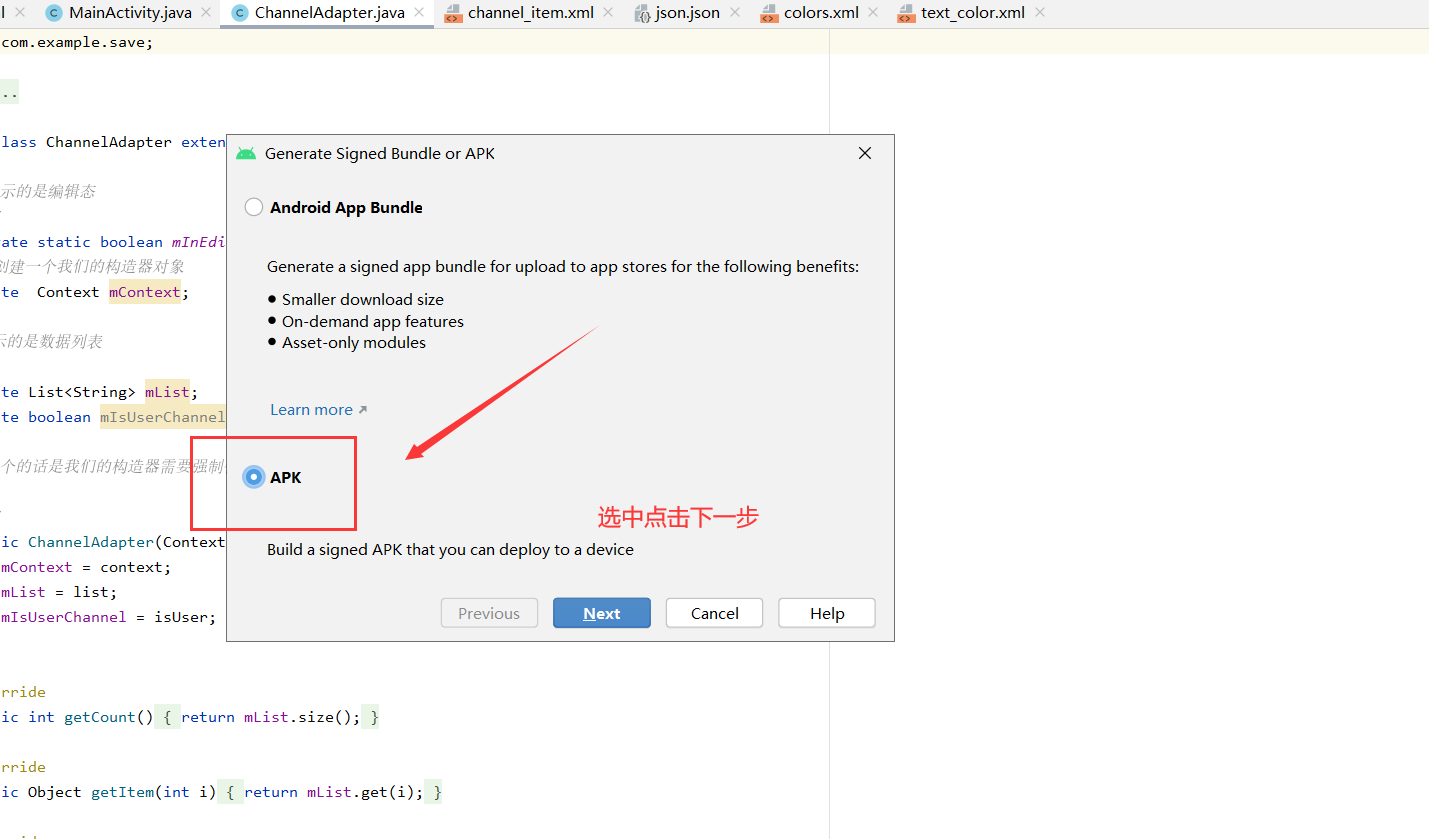Screen dimensions: 1429x839
Task: Dismiss the dialog with its X button
Action: click(x=864, y=153)
